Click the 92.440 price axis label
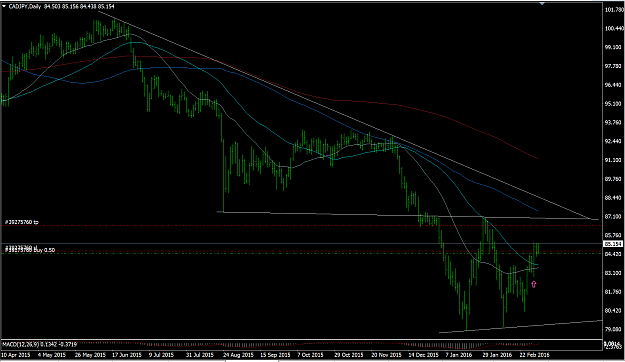The width and height of the screenshot is (625, 362). [614, 142]
